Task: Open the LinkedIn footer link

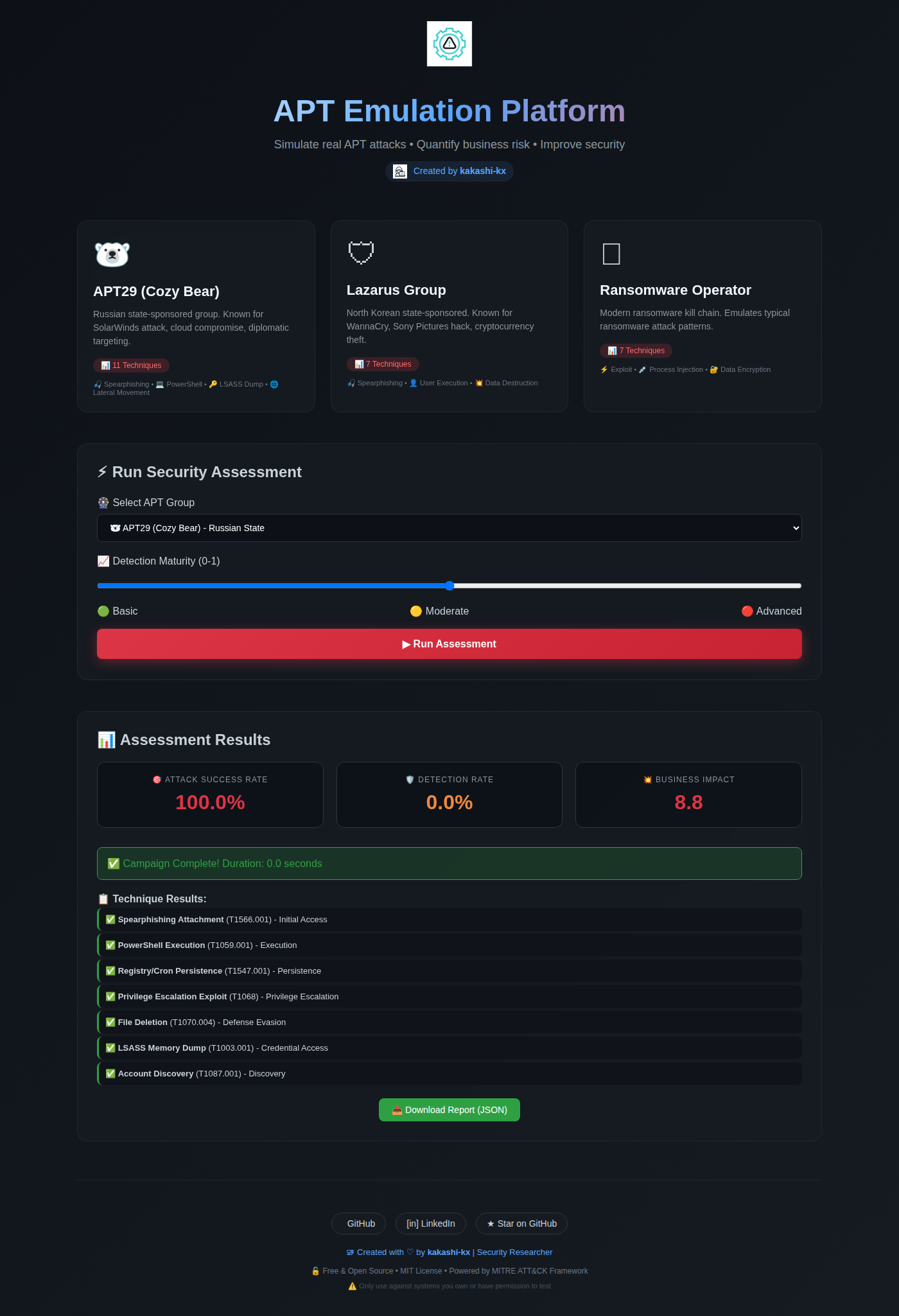Action: point(431,1224)
